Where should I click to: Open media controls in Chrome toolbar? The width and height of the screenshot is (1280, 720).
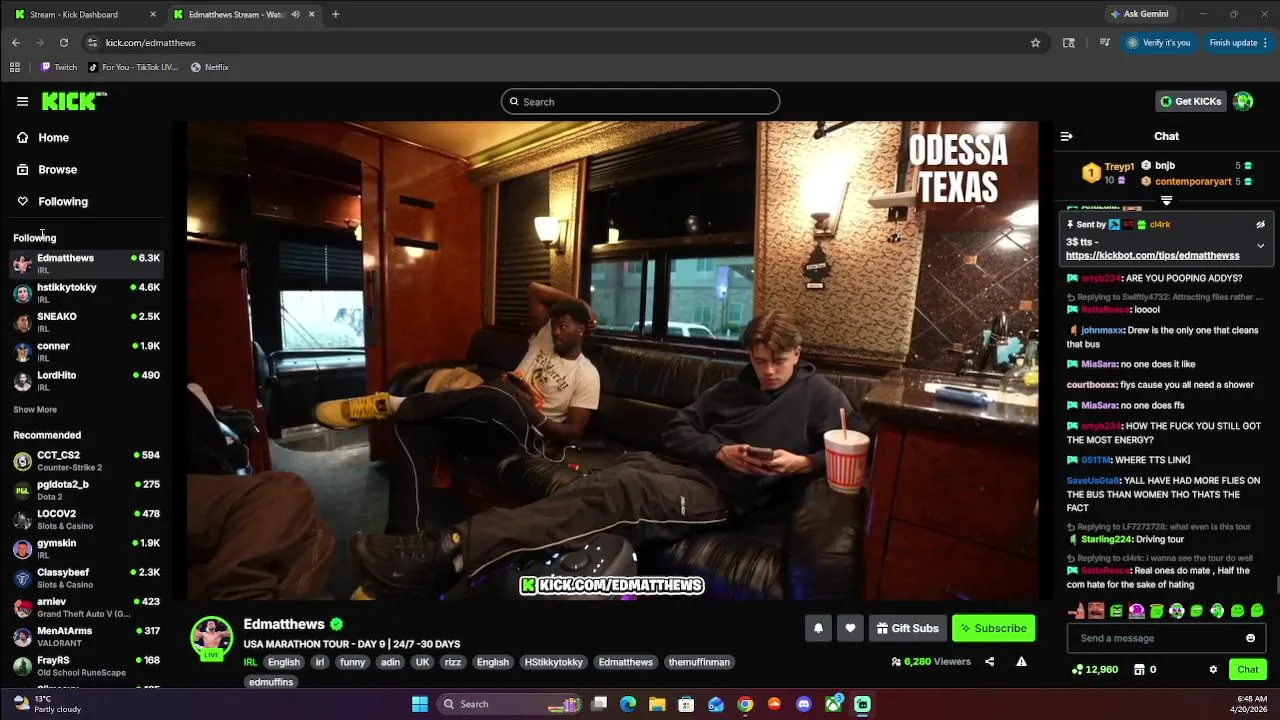[x=1105, y=43]
